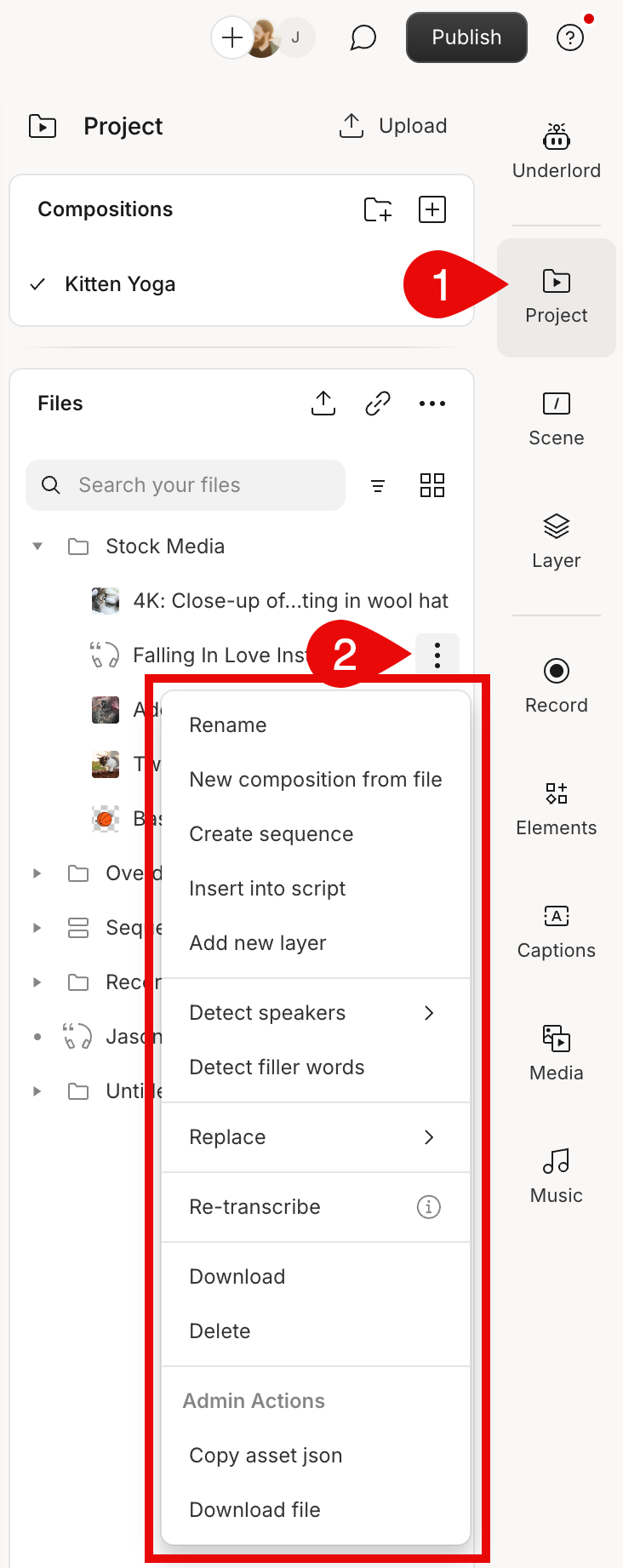Click the Publish button
Screen dimensions: 623x1568
point(466,37)
